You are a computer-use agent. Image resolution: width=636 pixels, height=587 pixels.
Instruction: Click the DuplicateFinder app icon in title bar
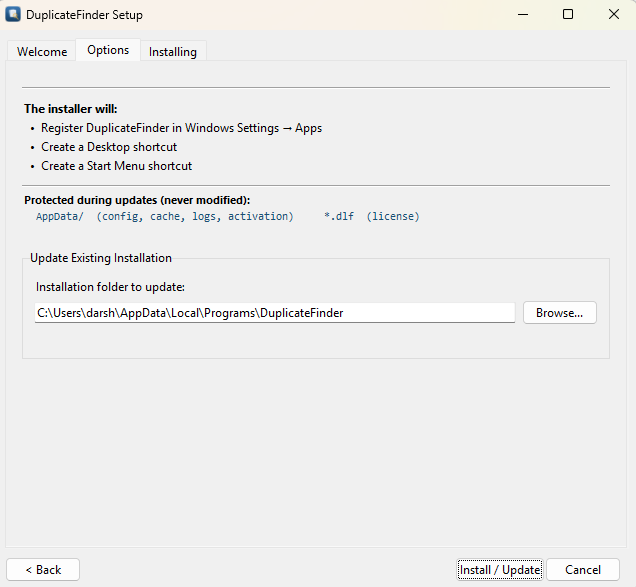tap(13, 15)
